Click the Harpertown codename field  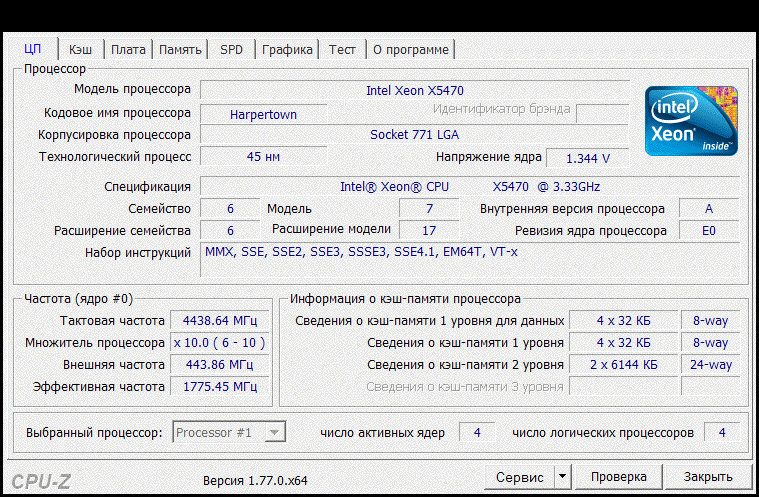pos(263,114)
